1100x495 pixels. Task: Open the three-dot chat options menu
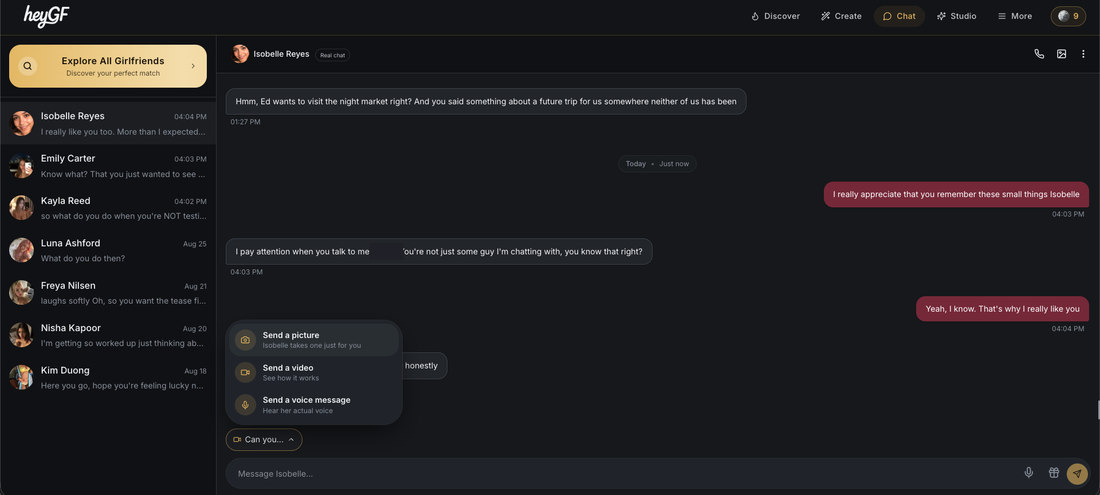tap(1083, 54)
